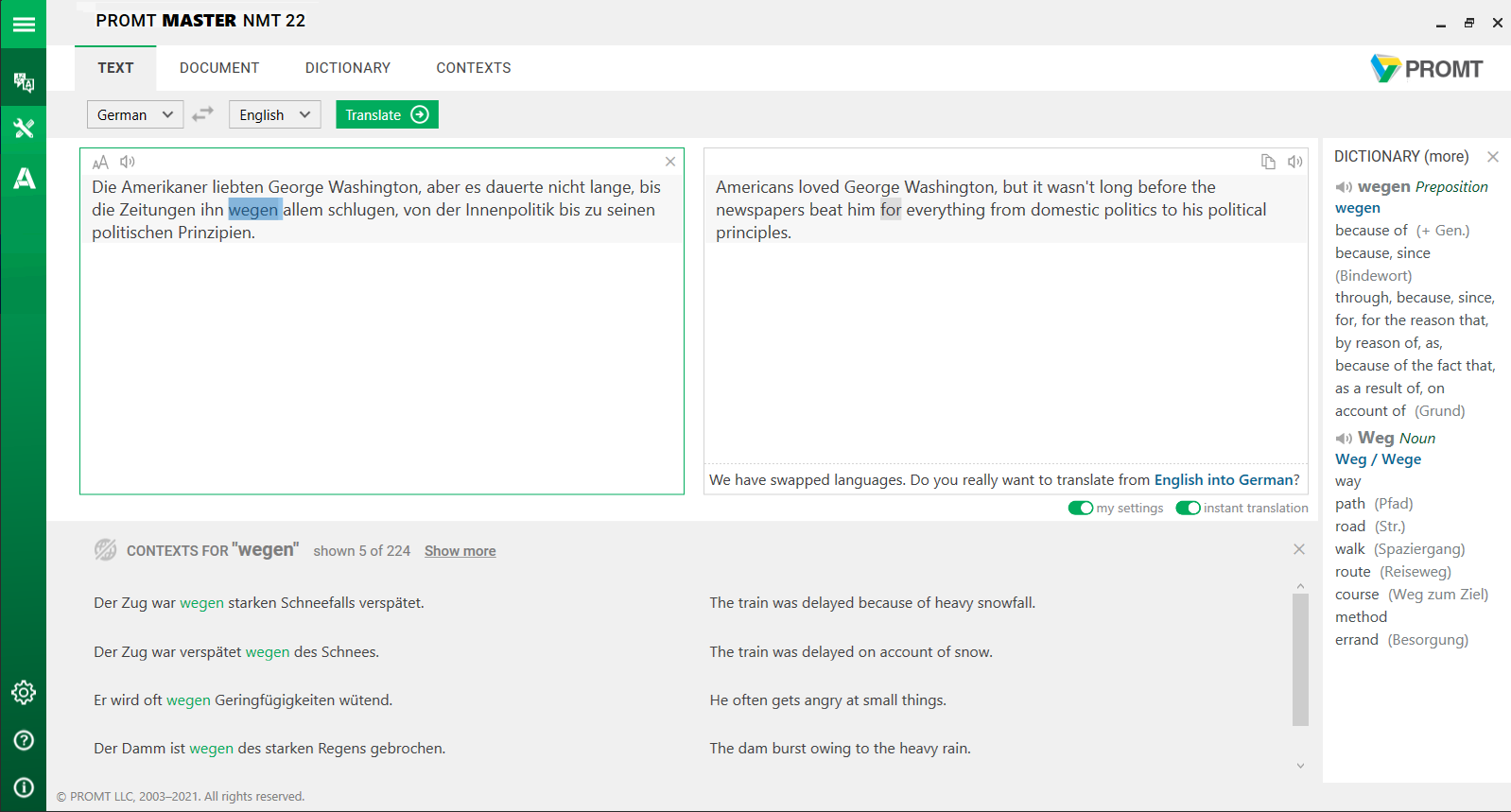This screenshot has width=1511, height=812.
Task: Switch to the DOCUMENT tab
Action: 219,68
